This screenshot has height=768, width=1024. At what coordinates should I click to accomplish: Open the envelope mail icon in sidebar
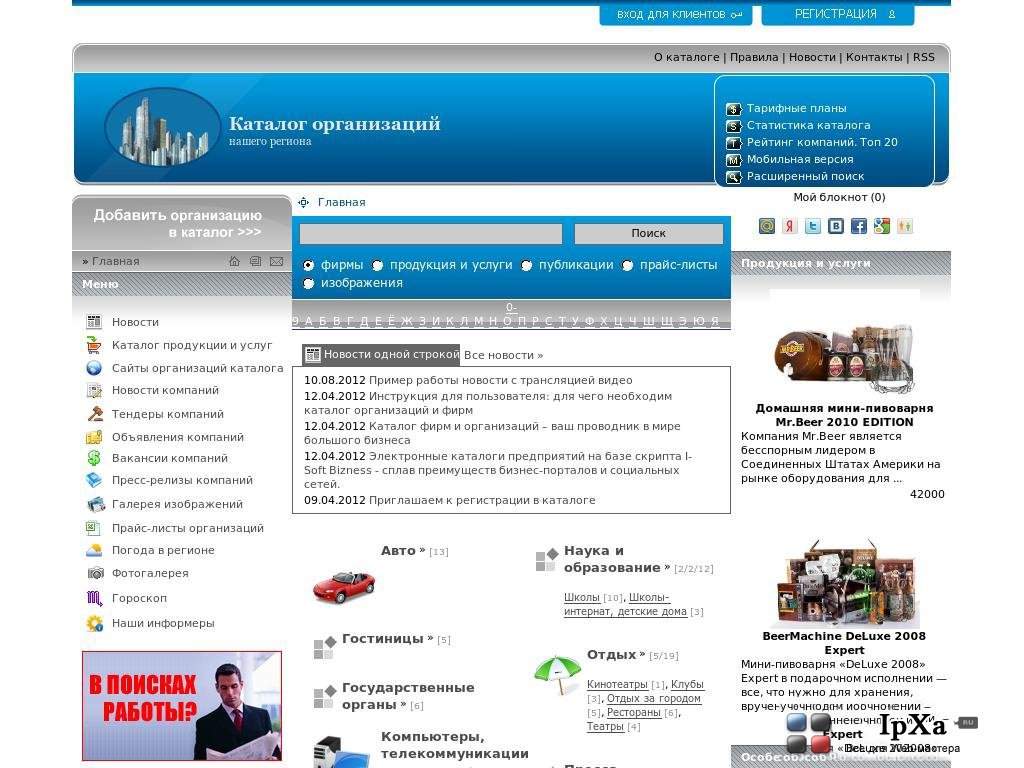(277, 261)
